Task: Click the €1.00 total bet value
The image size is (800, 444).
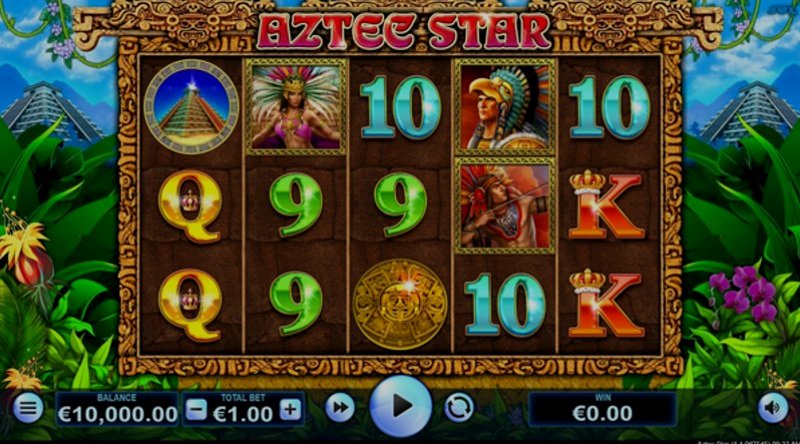Action: pos(243,414)
